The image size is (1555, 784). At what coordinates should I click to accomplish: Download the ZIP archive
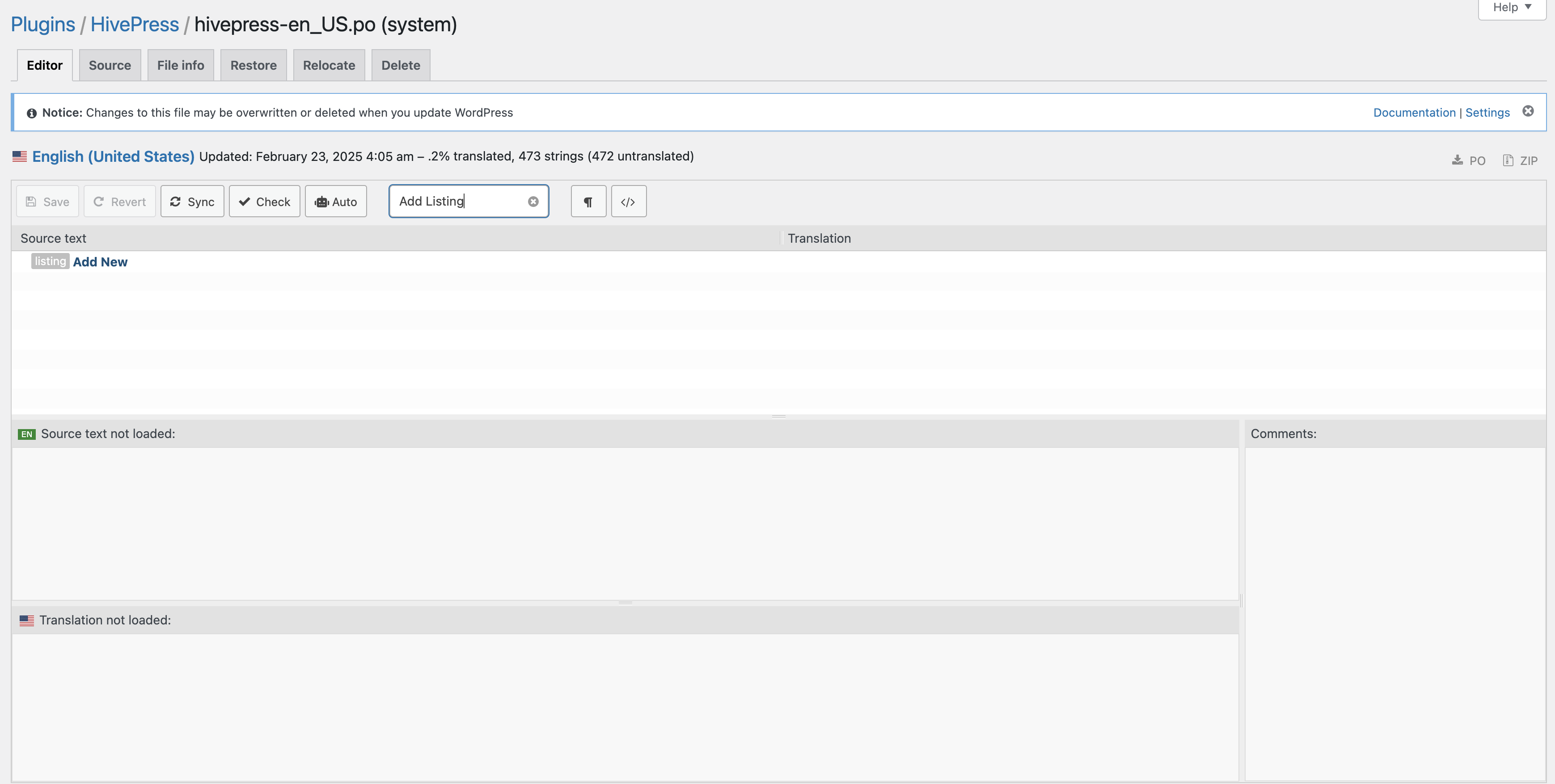click(1519, 160)
